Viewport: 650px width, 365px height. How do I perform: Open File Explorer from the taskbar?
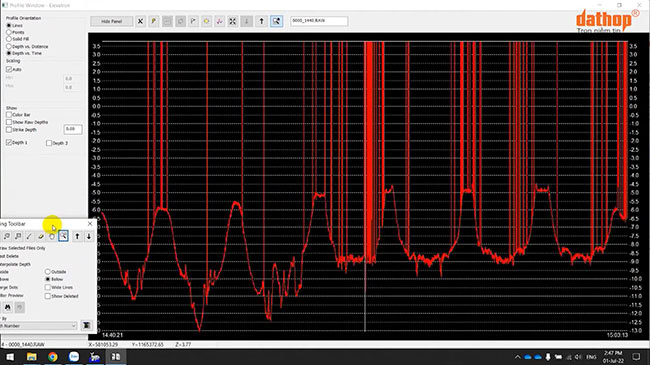(x=32, y=357)
